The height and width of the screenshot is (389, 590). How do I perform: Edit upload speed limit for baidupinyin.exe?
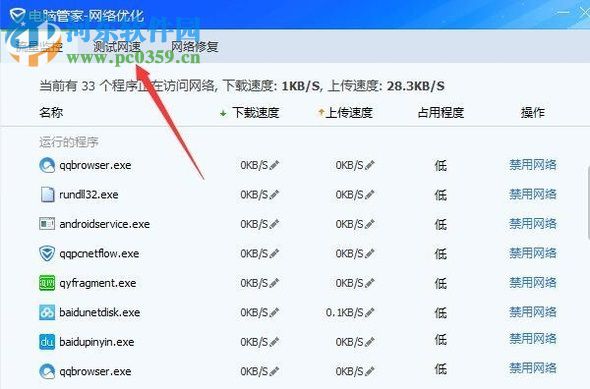(x=370, y=342)
